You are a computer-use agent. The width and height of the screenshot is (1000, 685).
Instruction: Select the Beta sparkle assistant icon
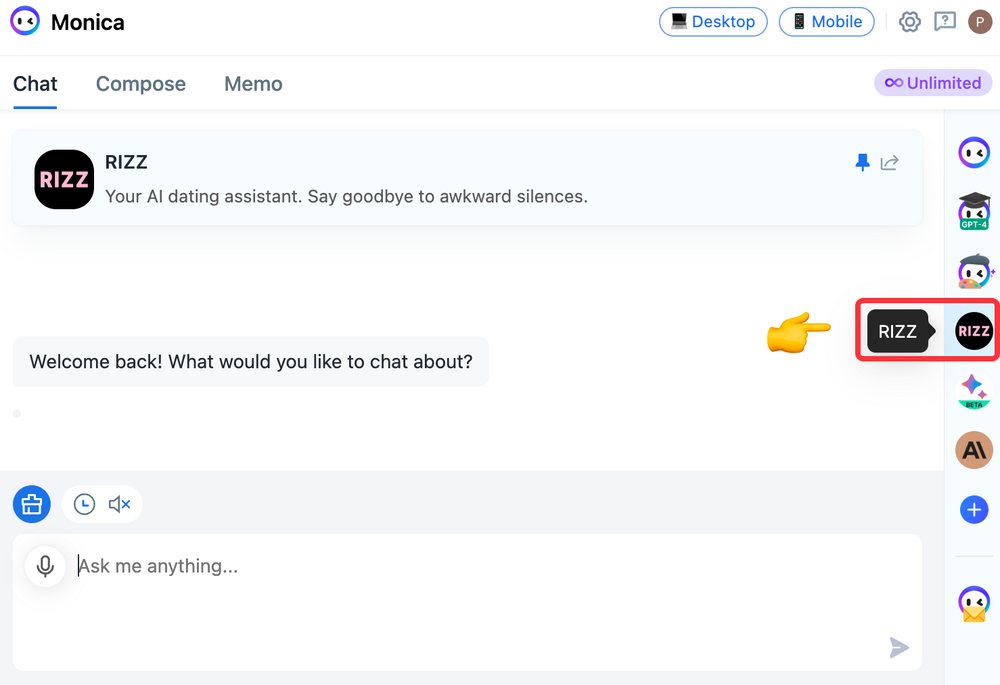pyautogui.click(x=973, y=391)
